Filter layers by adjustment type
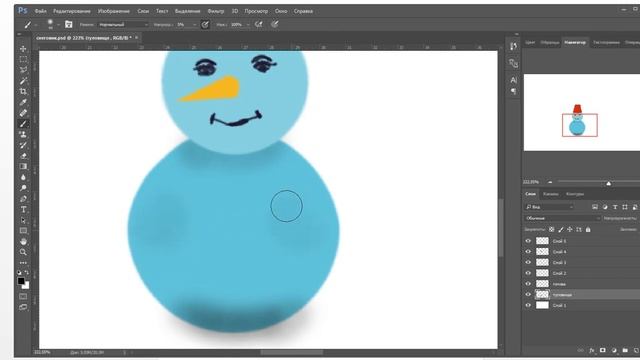Screen dimensions: 640x360 (605, 207)
